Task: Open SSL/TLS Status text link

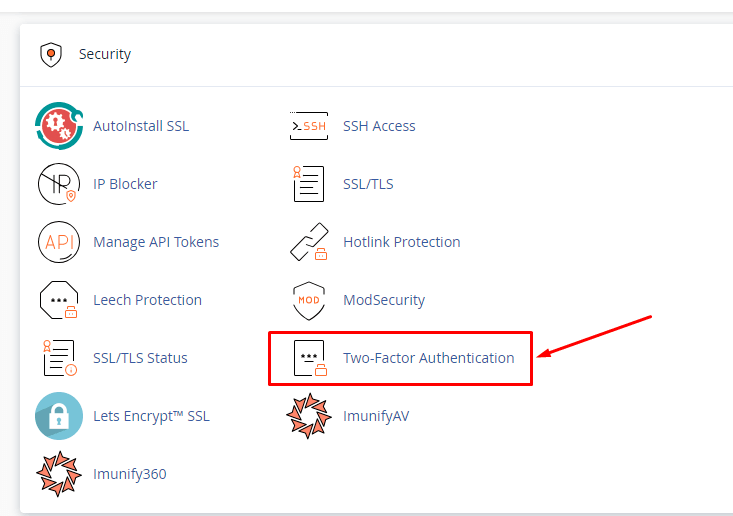Action: [140, 358]
